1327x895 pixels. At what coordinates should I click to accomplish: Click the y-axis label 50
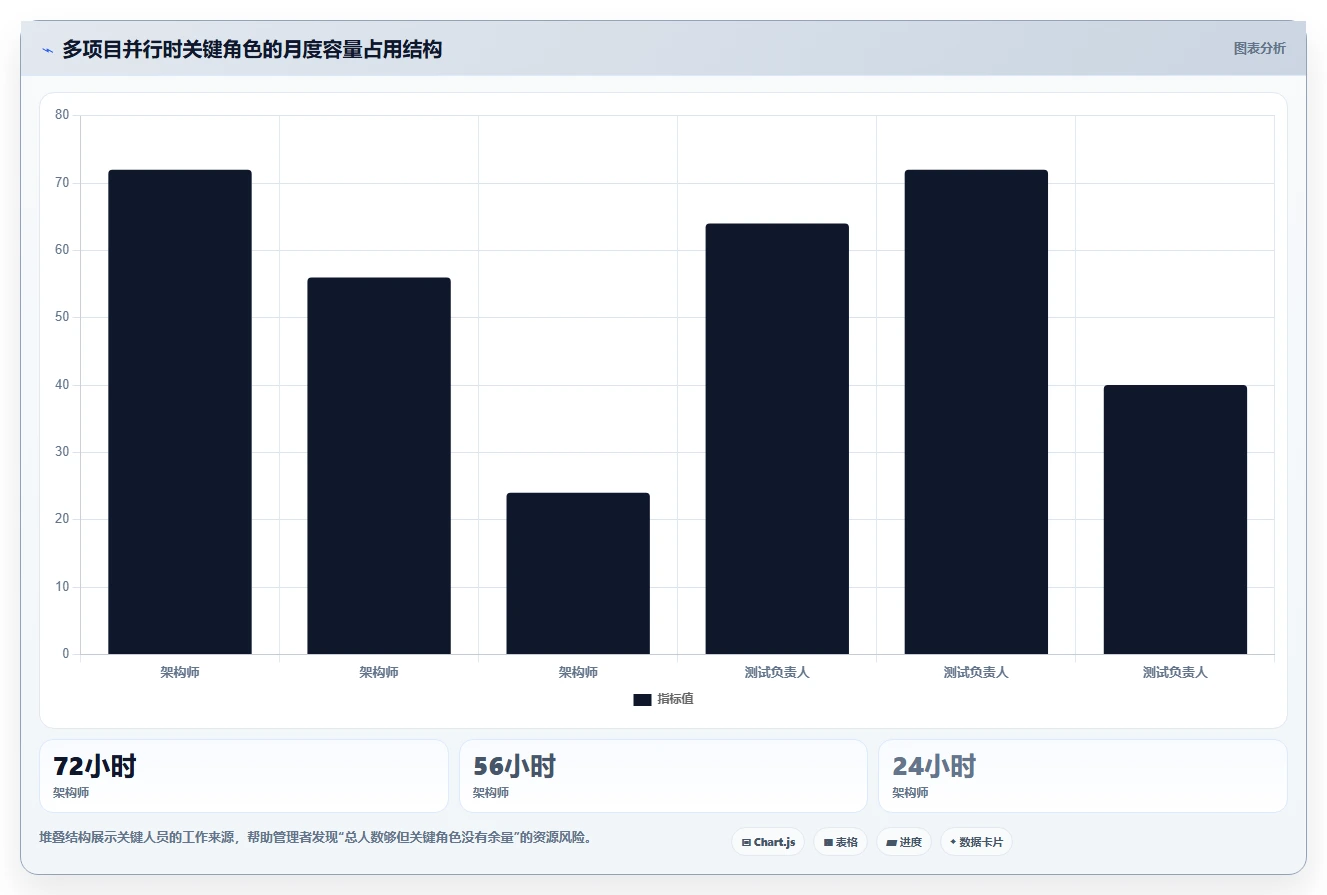(x=62, y=317)
